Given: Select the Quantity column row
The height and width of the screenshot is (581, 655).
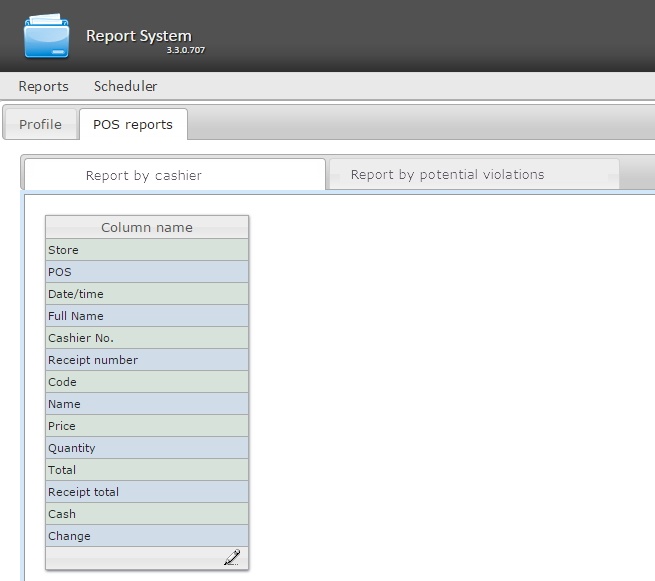Looking at the screenshot, I should click(147, 448).
